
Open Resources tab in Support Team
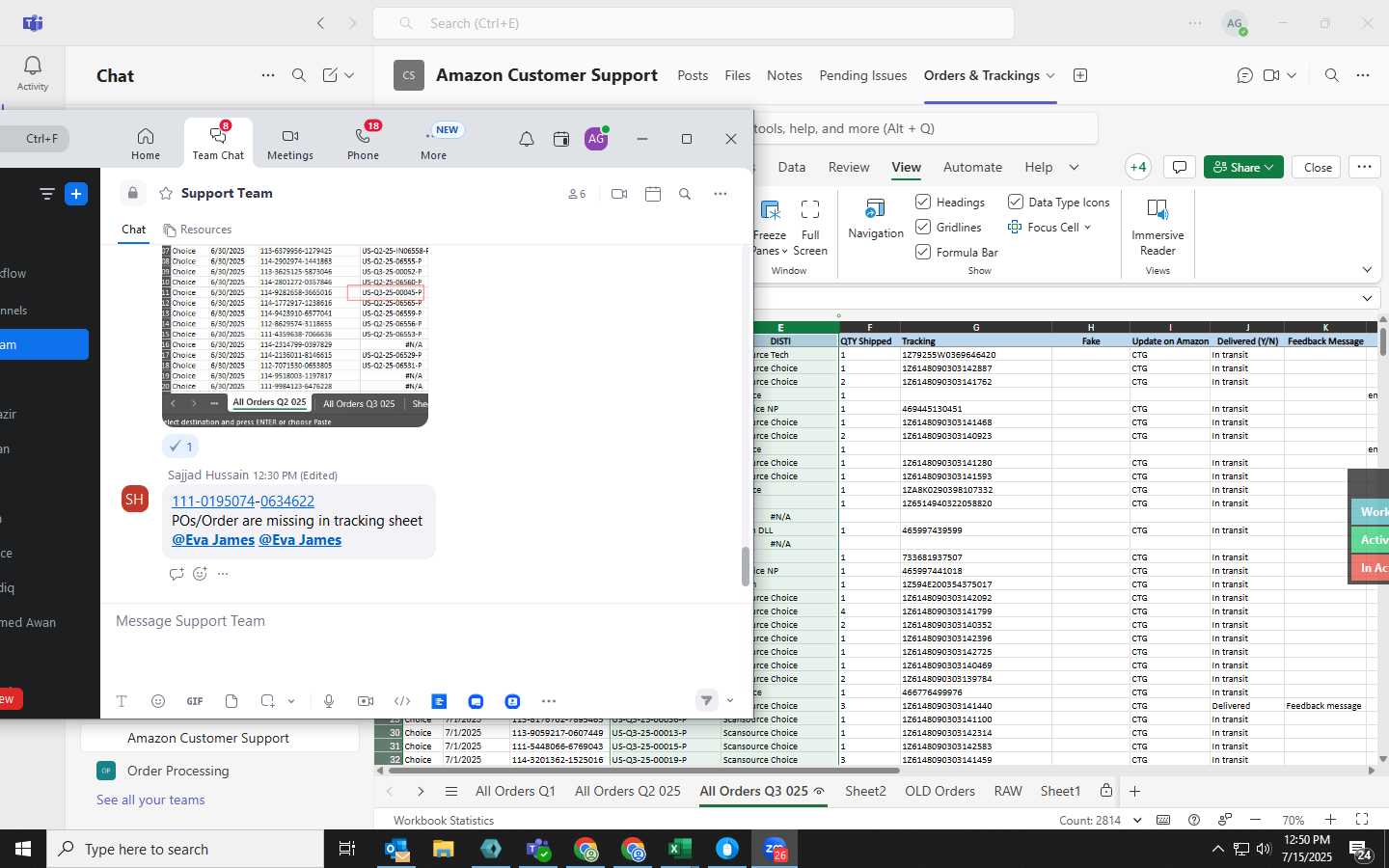[198, 230]
